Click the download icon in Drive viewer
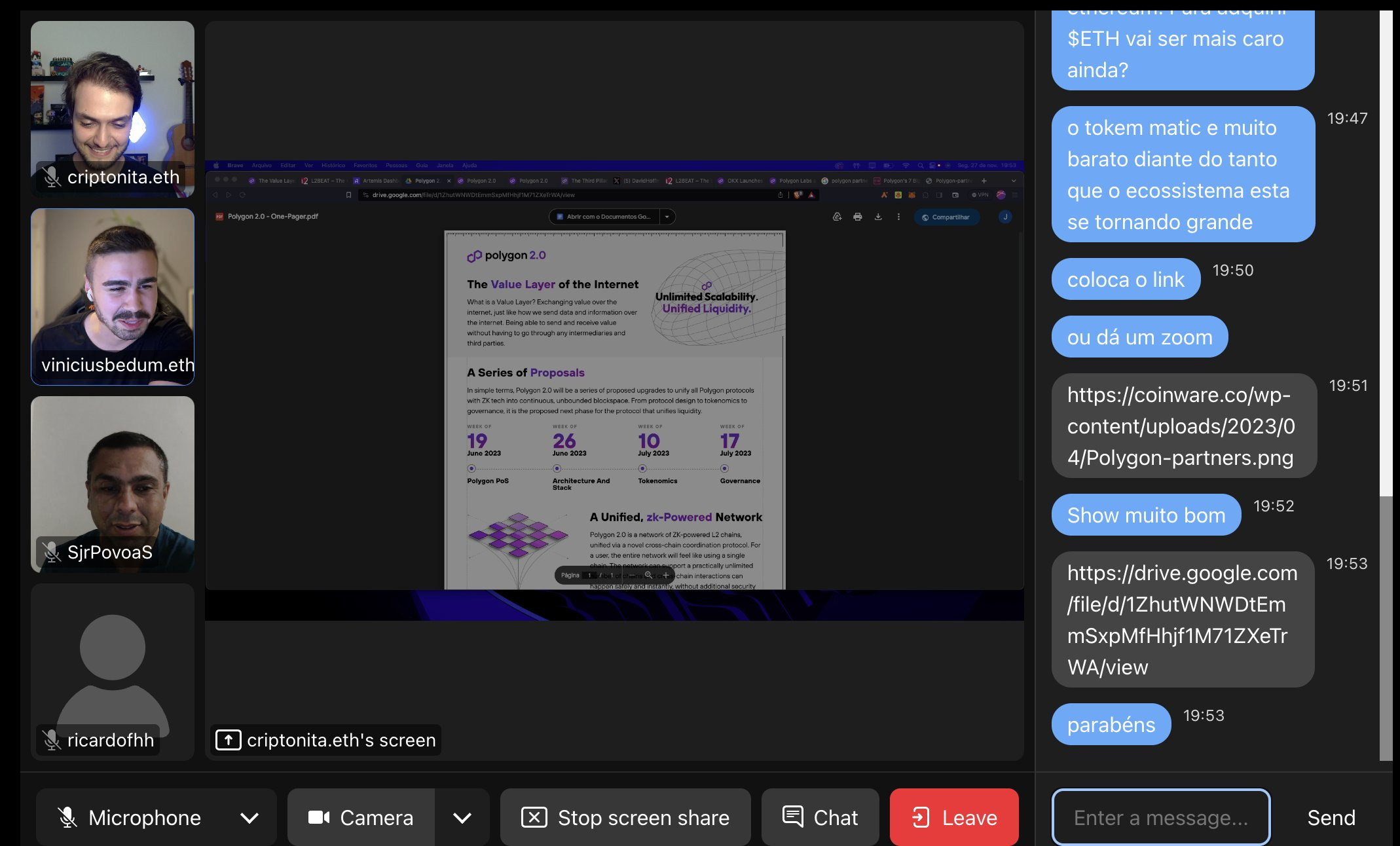Image resolution: width=1400 pixels, height=846 pixels. coord(878,217)
